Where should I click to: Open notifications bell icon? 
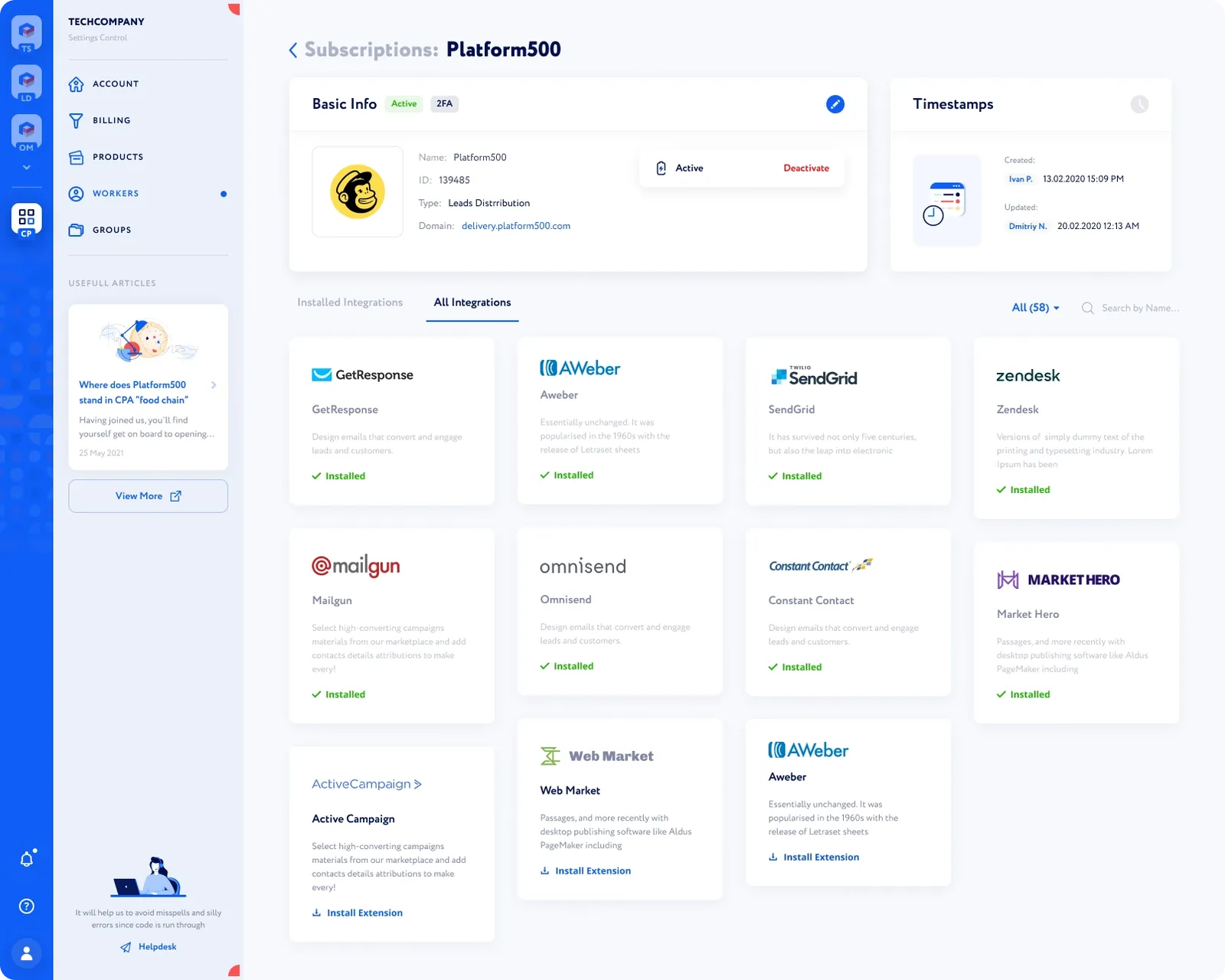tap(27, 859)
